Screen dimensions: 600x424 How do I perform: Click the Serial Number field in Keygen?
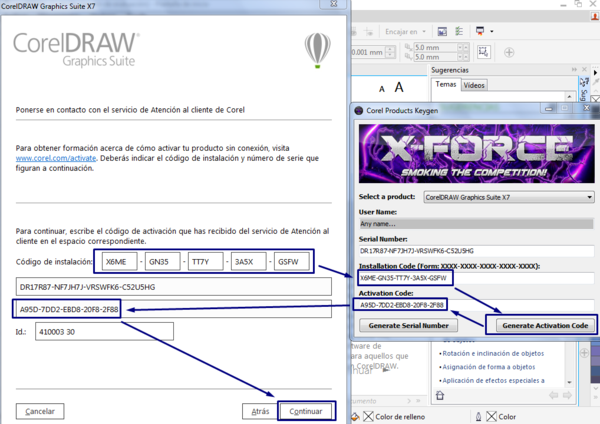coord(476,251)
